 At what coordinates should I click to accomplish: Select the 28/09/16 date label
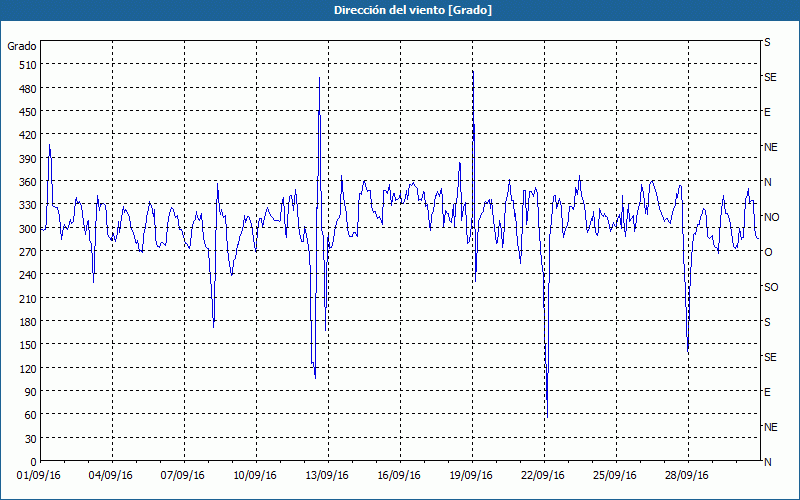[x=687, y=476]
